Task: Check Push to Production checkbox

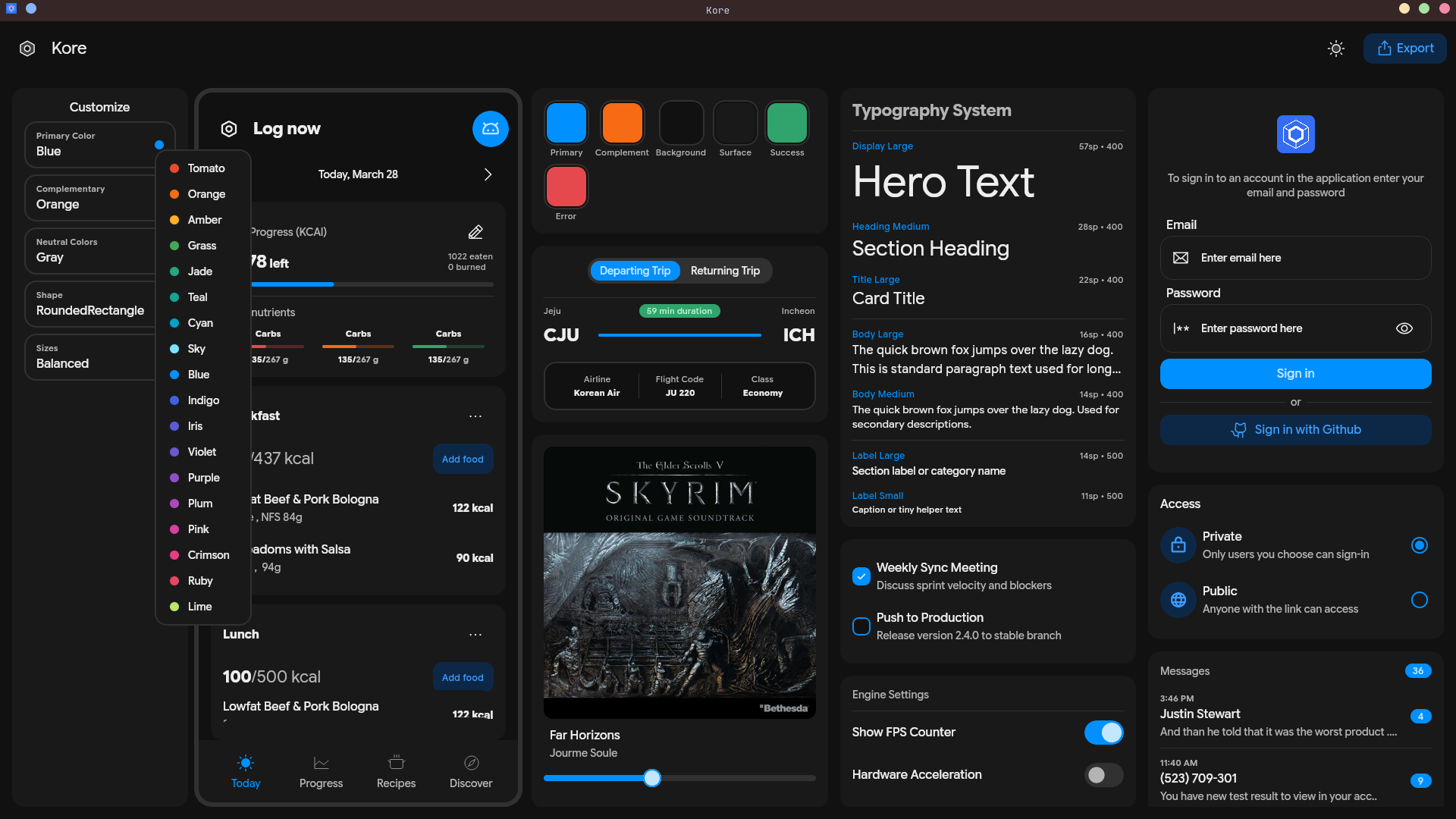Action: coord(861,626)
